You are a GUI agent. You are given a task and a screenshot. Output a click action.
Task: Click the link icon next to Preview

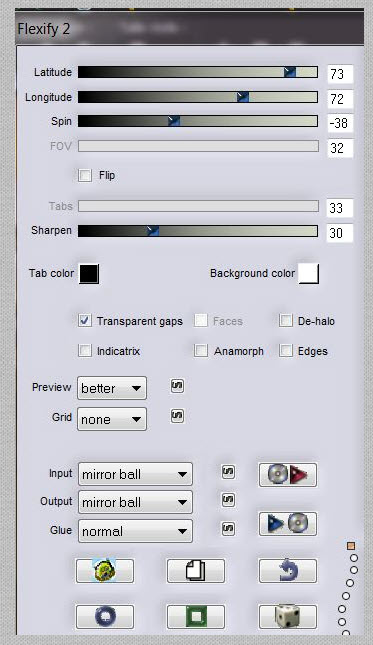177,386
